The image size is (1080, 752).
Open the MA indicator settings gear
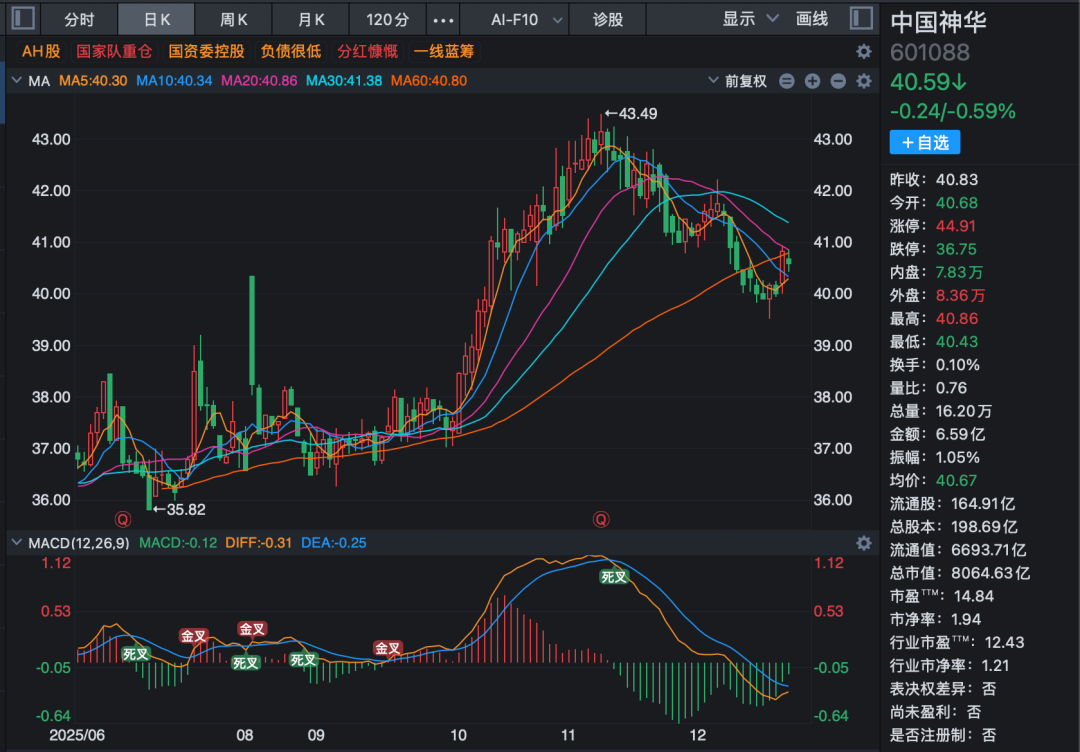click(864, 81)
